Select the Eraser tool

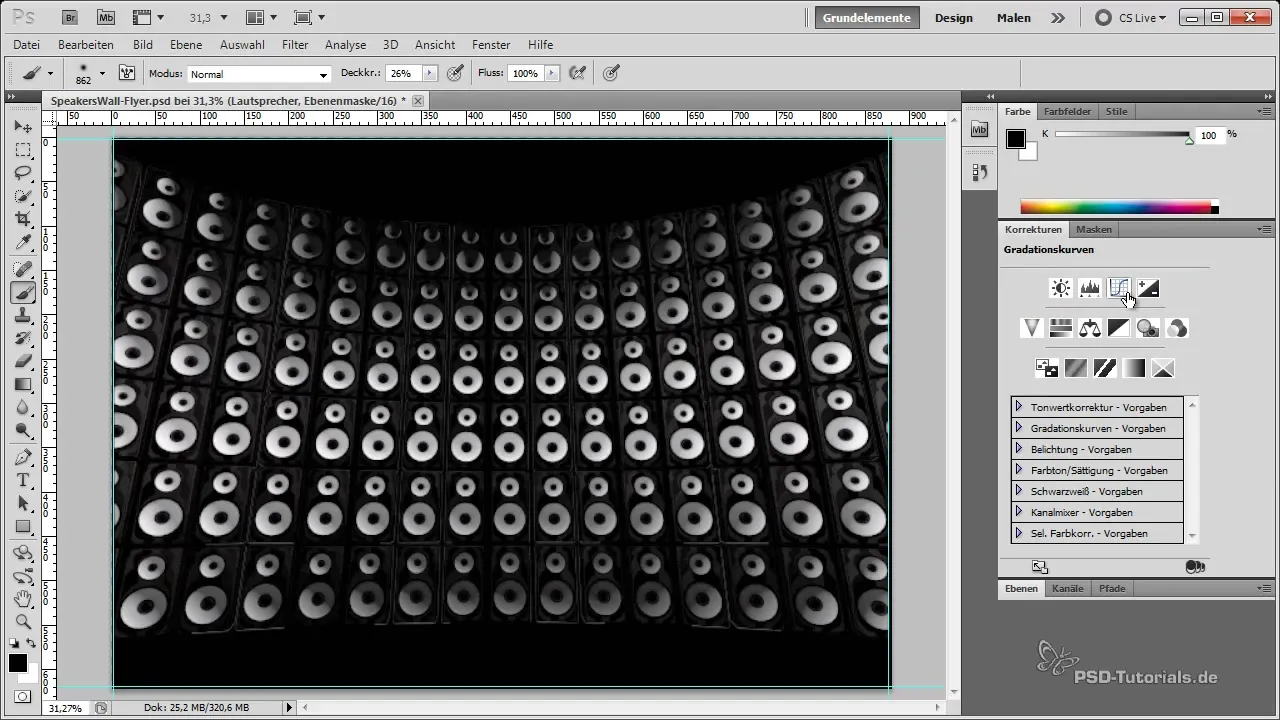pos(23,361)
